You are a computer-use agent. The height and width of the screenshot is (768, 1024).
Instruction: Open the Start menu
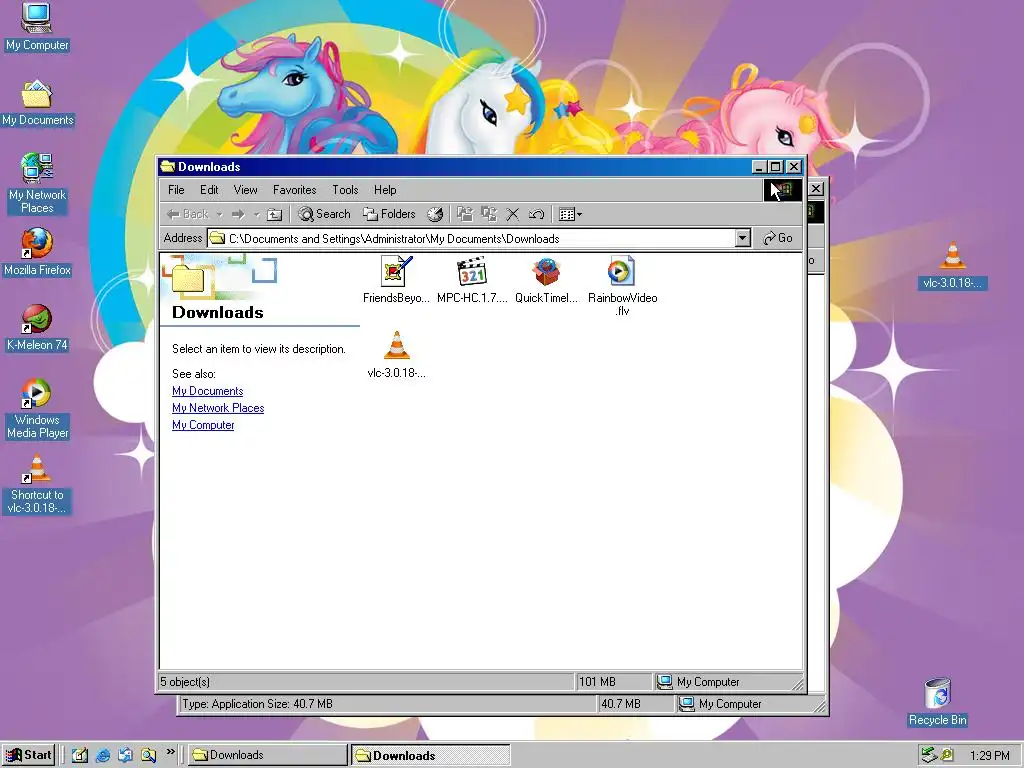pyautogui.click(x=28, y=755)
